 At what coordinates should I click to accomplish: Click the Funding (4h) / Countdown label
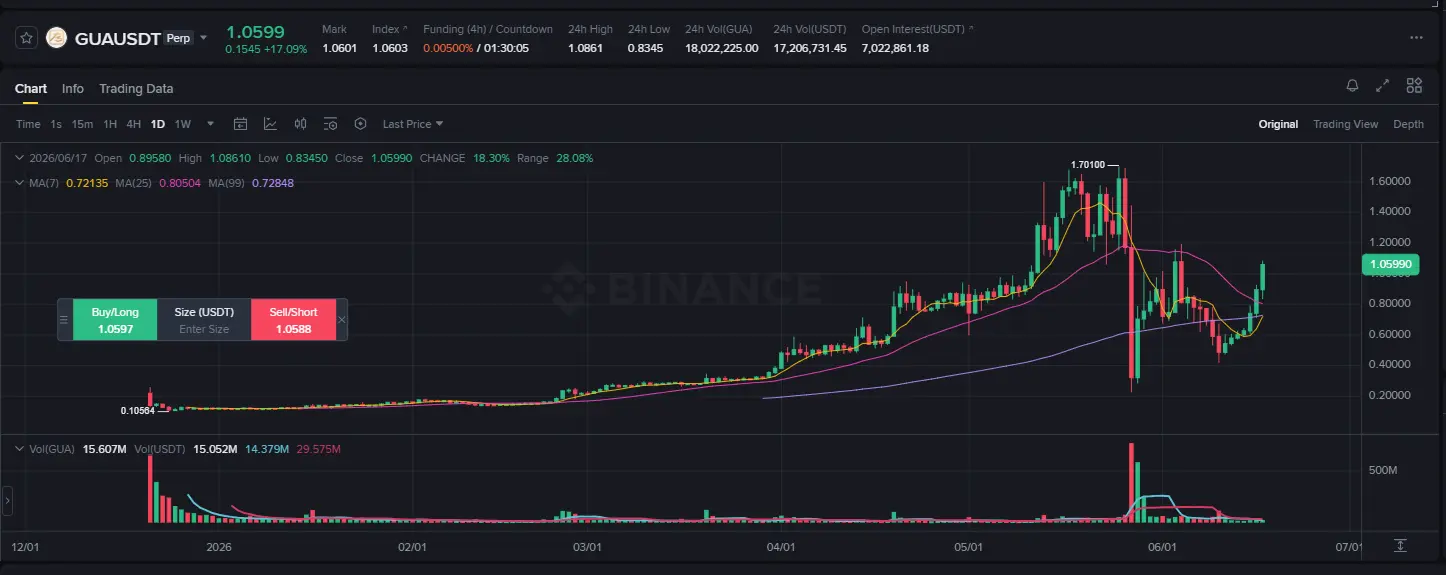(x=488, y=29)
